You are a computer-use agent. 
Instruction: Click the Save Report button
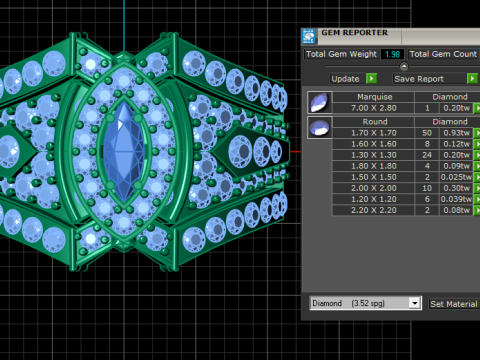[429, 79]
